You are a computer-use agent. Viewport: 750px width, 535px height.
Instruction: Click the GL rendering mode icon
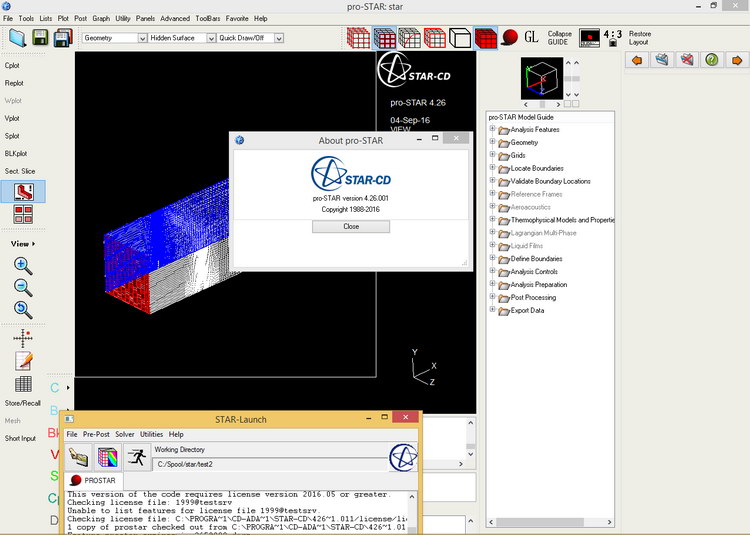531,38
